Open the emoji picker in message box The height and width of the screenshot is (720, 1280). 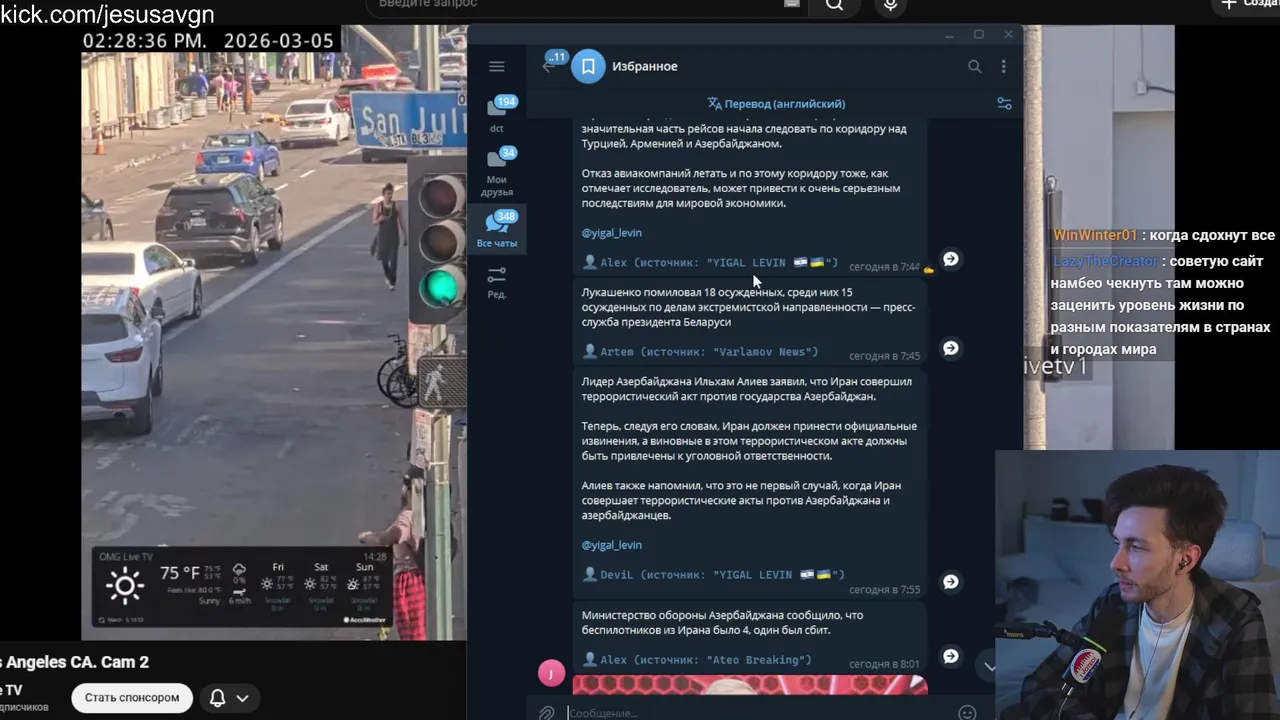pyautogui.click(x=967, y=713)
